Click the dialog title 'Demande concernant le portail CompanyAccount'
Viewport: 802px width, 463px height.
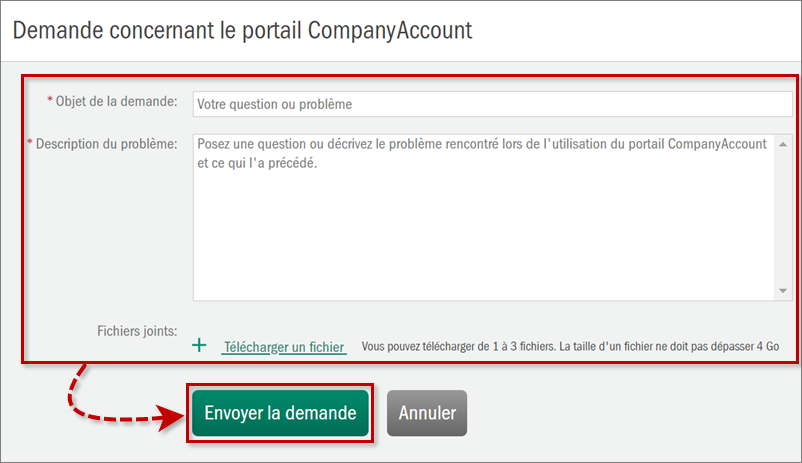[x=242, y=30]
